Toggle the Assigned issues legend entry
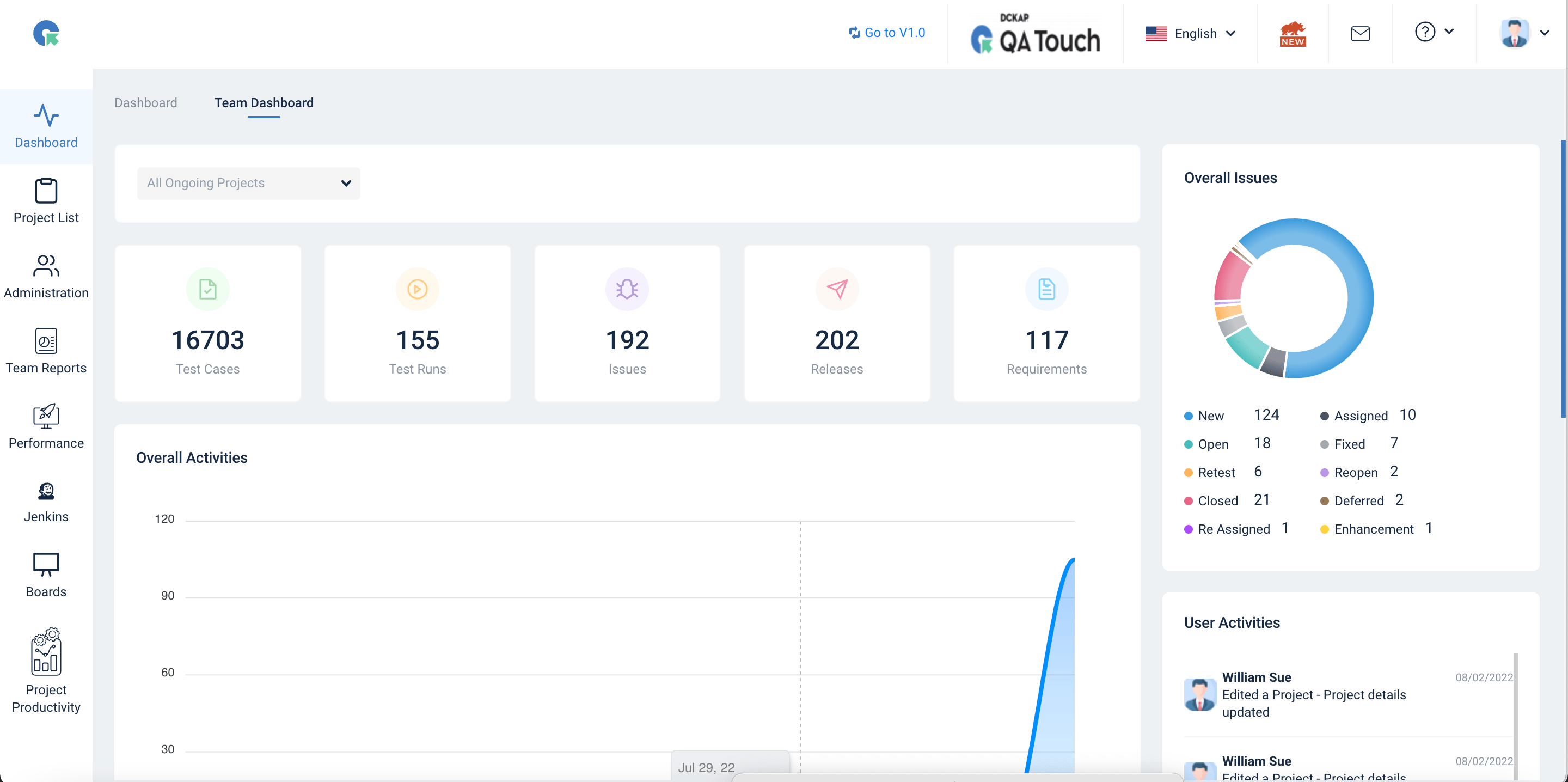Screen dimensions: 1568x782 tap(1360, 416)
